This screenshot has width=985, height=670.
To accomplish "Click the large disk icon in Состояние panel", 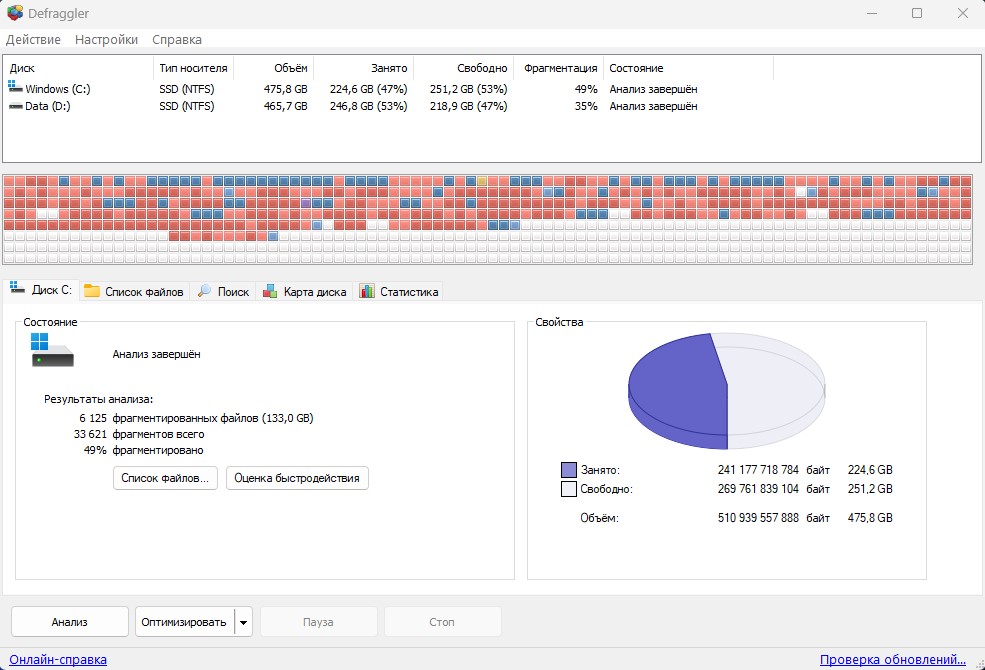I will (x=52, y=350).
